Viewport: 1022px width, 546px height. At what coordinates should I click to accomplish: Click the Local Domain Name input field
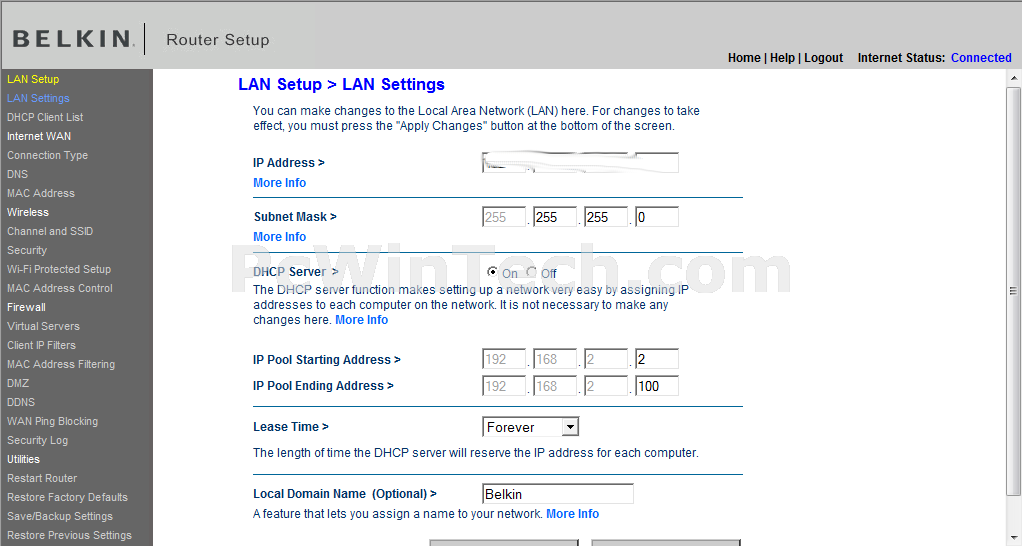pos(558,494)
